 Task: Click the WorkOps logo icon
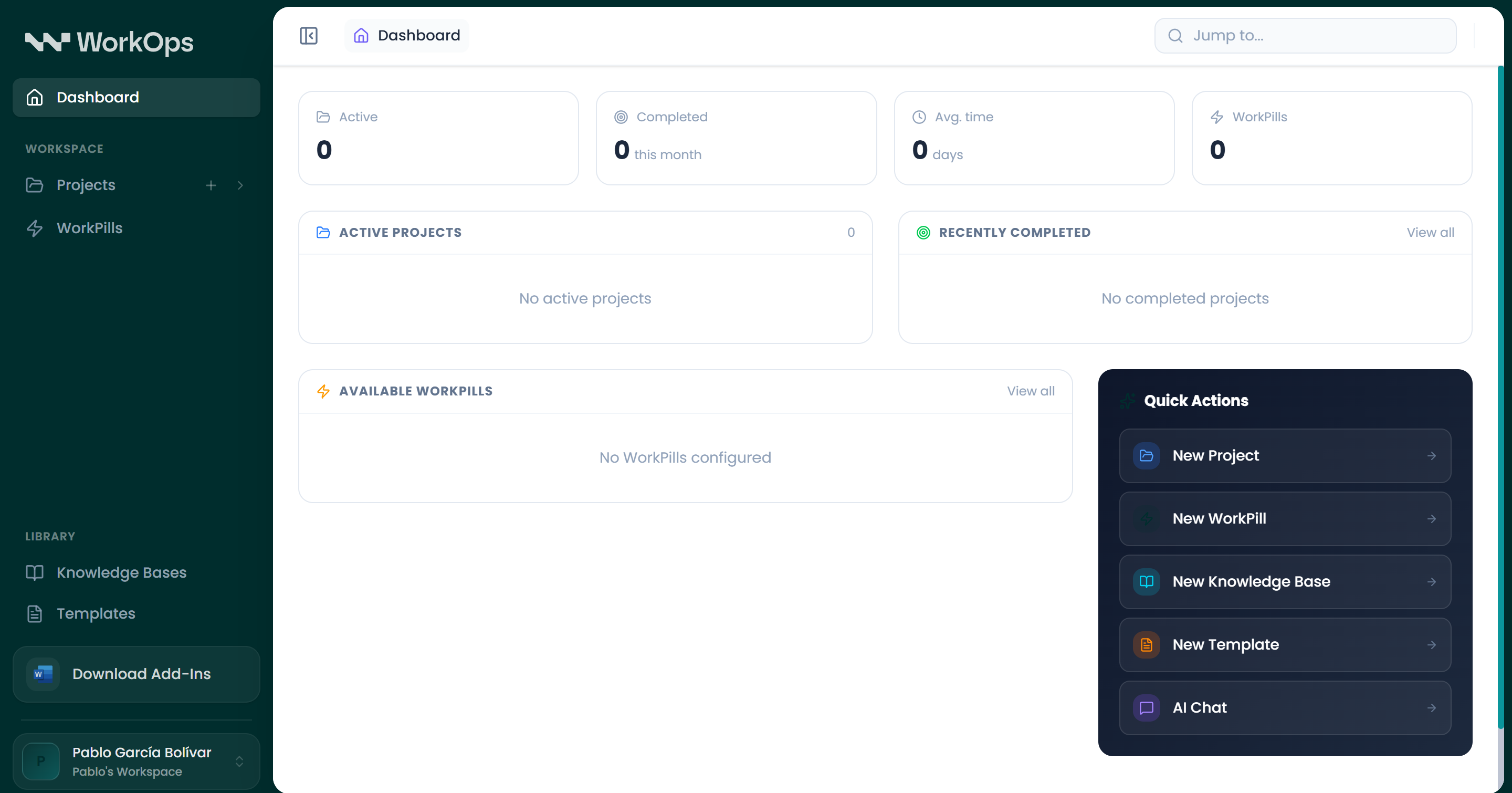point(48,42)
